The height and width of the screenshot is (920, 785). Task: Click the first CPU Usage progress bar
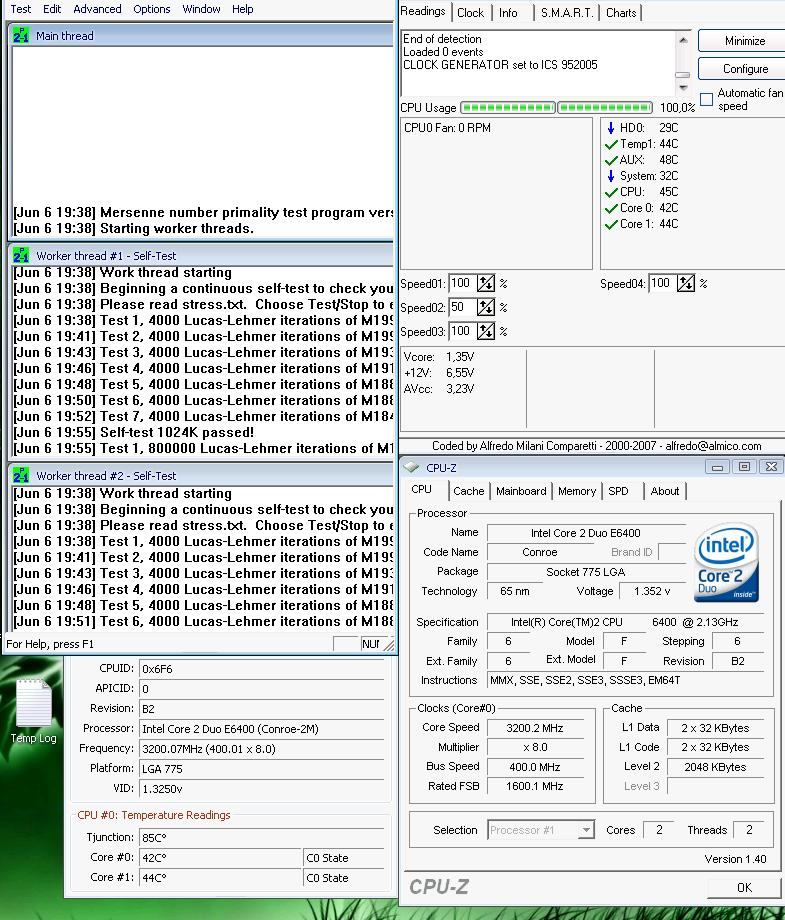coord(508,107)
